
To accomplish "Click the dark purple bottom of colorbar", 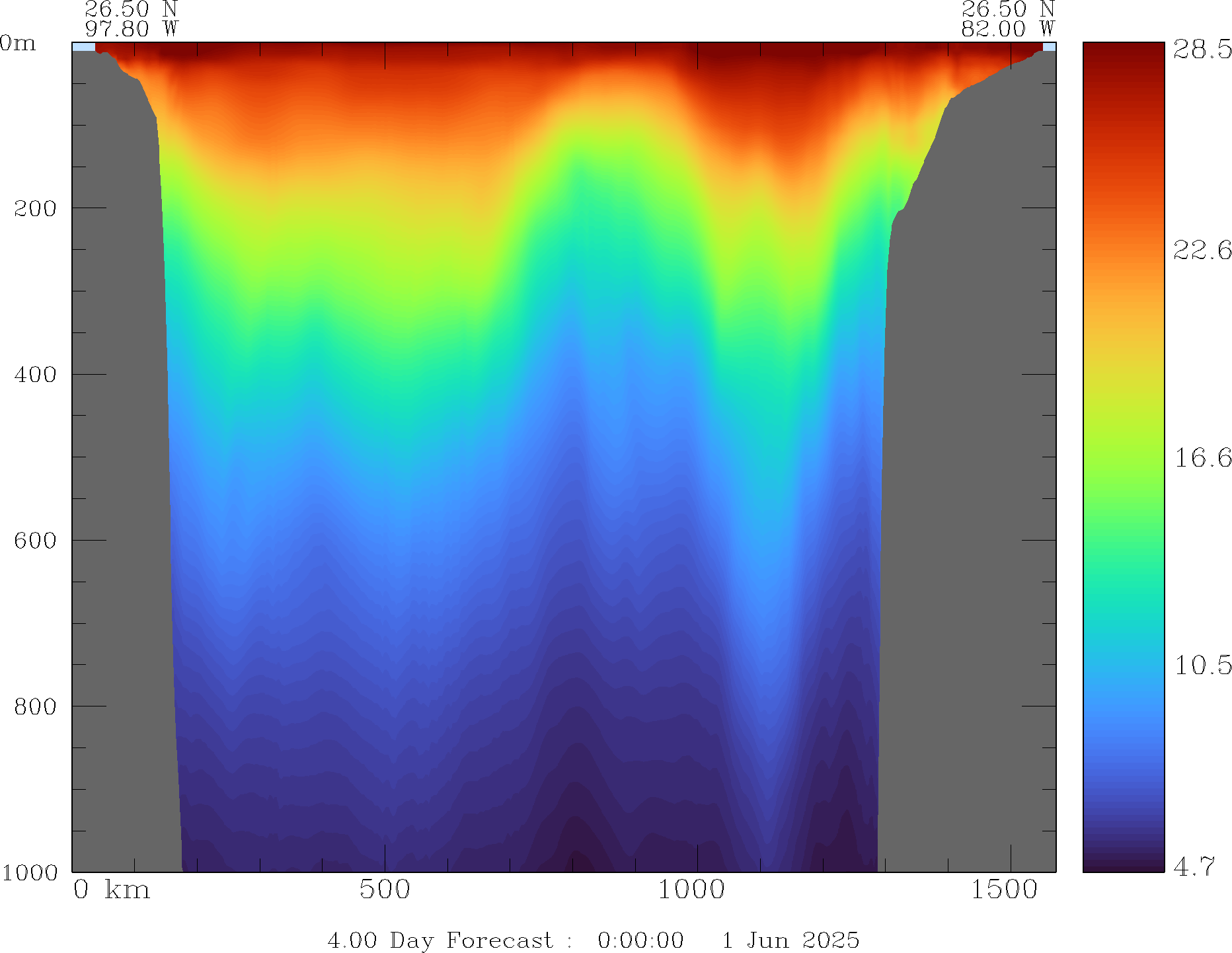I will [1123, 864].
